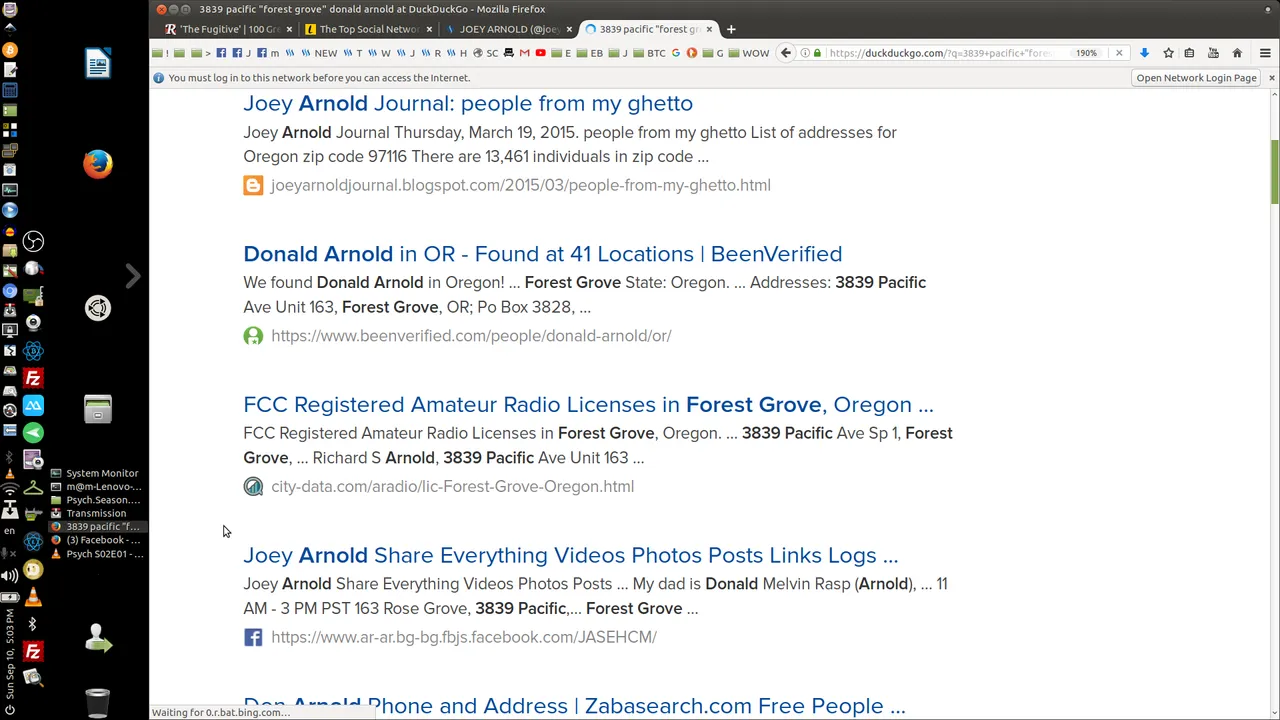Image resolution: width=1280 pixels, height=720 pixels.
Task: Open the '>' bookmarks folder
Action: click(203, 53)
